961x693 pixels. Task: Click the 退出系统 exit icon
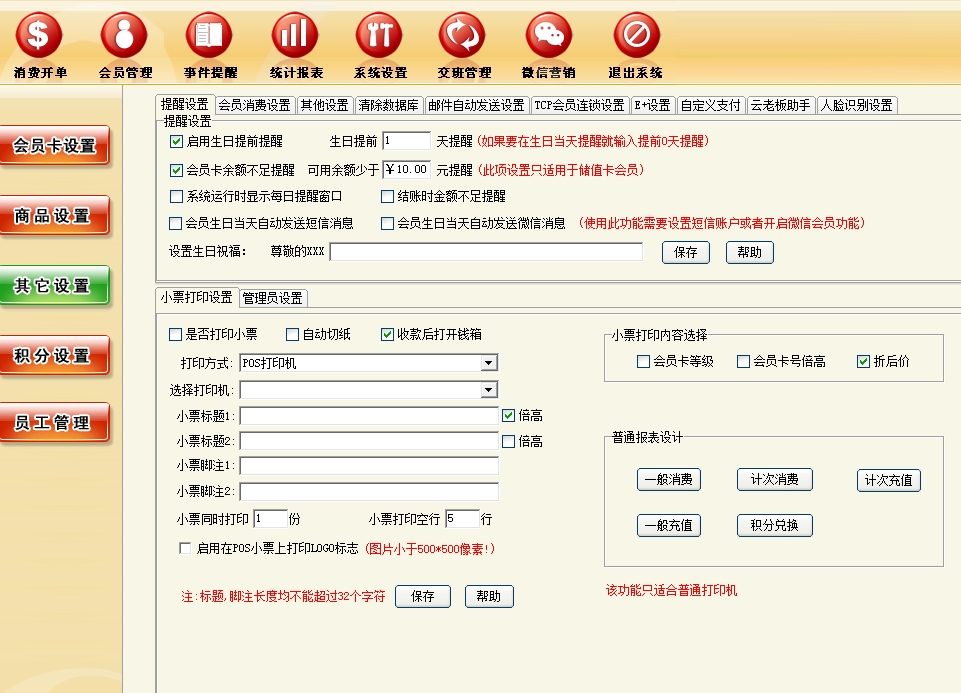click(x=636, y=37)
